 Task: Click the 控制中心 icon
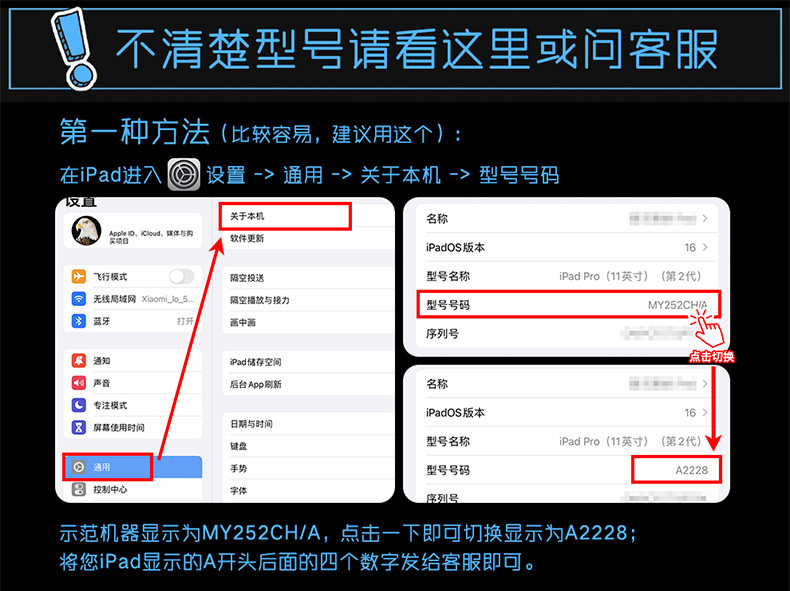(x=79, y=489)
